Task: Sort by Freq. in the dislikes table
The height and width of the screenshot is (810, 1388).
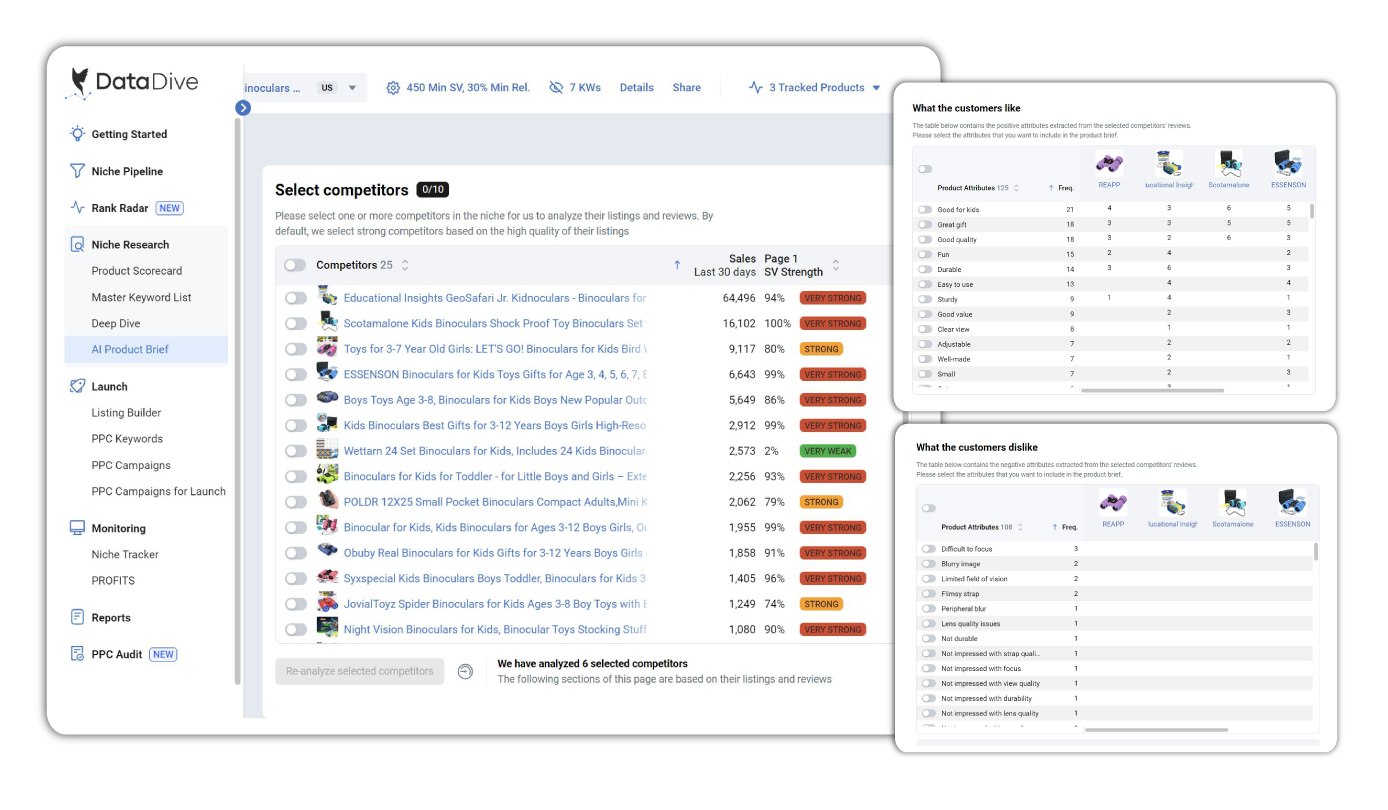Action: coord(1065,527)
